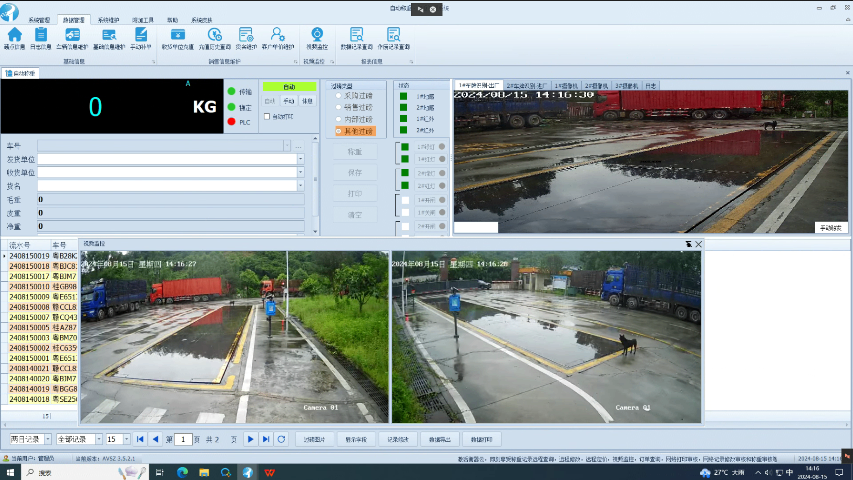Open the vehicle information maintenance truck icon
The width and height of the screenshot is (853, 480).
(x=70, y=35)
